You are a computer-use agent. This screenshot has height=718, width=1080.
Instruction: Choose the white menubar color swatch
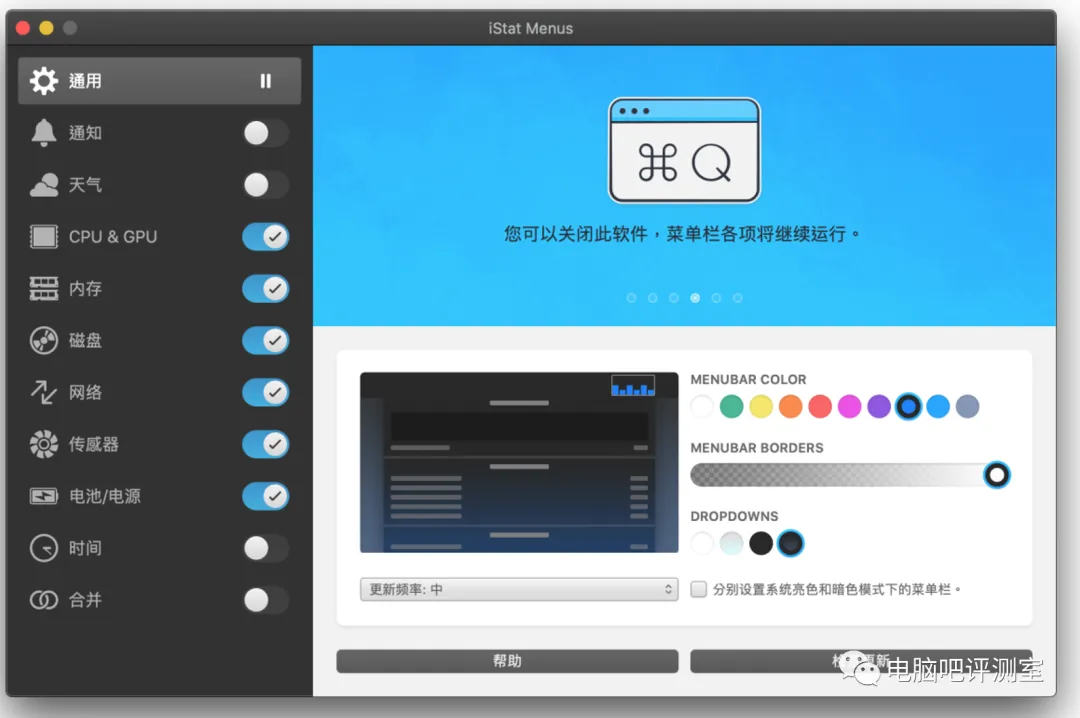702,407
